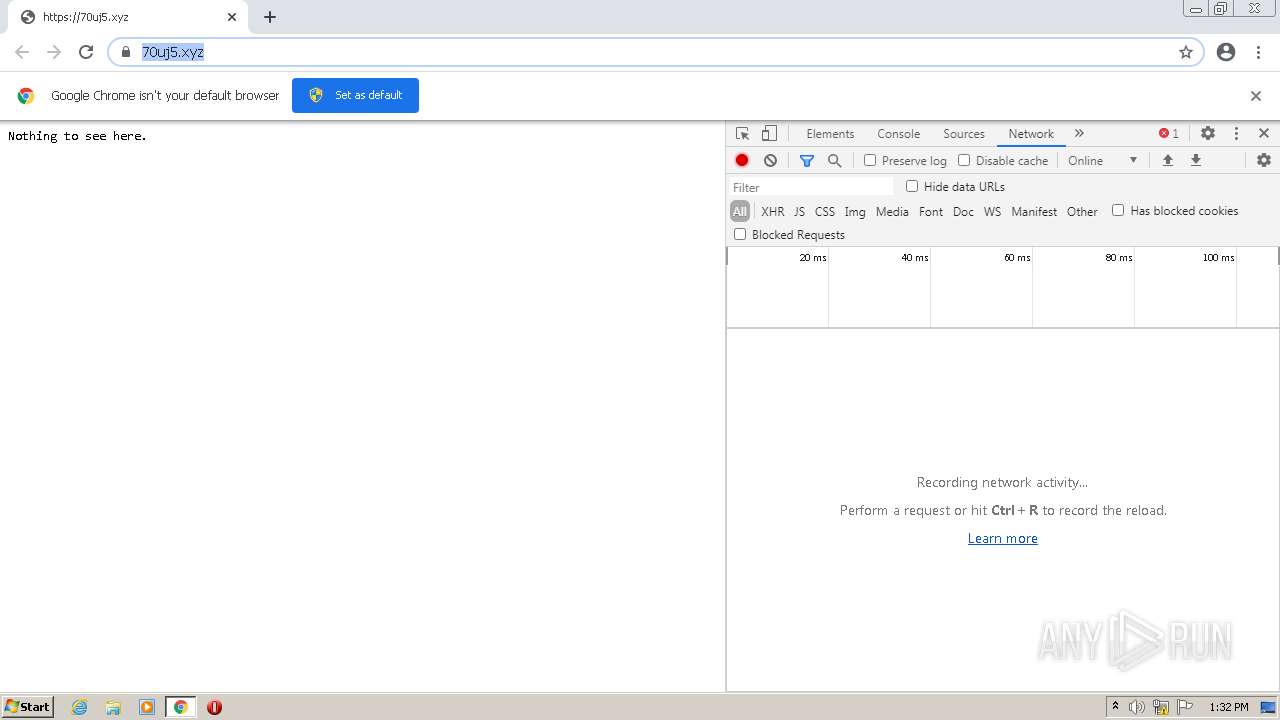
Task: Open the Chrome three-dot menu
Action: pos(1258,52)
